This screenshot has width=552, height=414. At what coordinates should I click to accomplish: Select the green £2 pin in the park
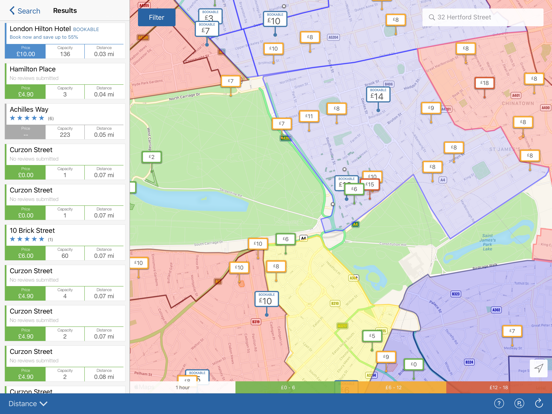(x=152, y=157)
